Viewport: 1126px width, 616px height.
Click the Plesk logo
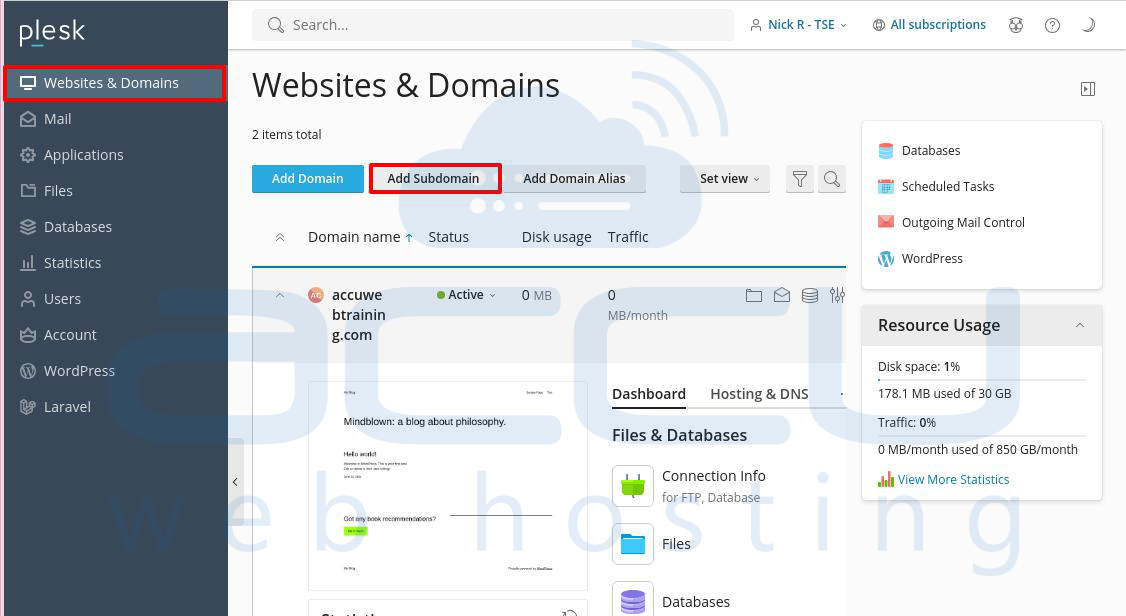pos(52,32)
